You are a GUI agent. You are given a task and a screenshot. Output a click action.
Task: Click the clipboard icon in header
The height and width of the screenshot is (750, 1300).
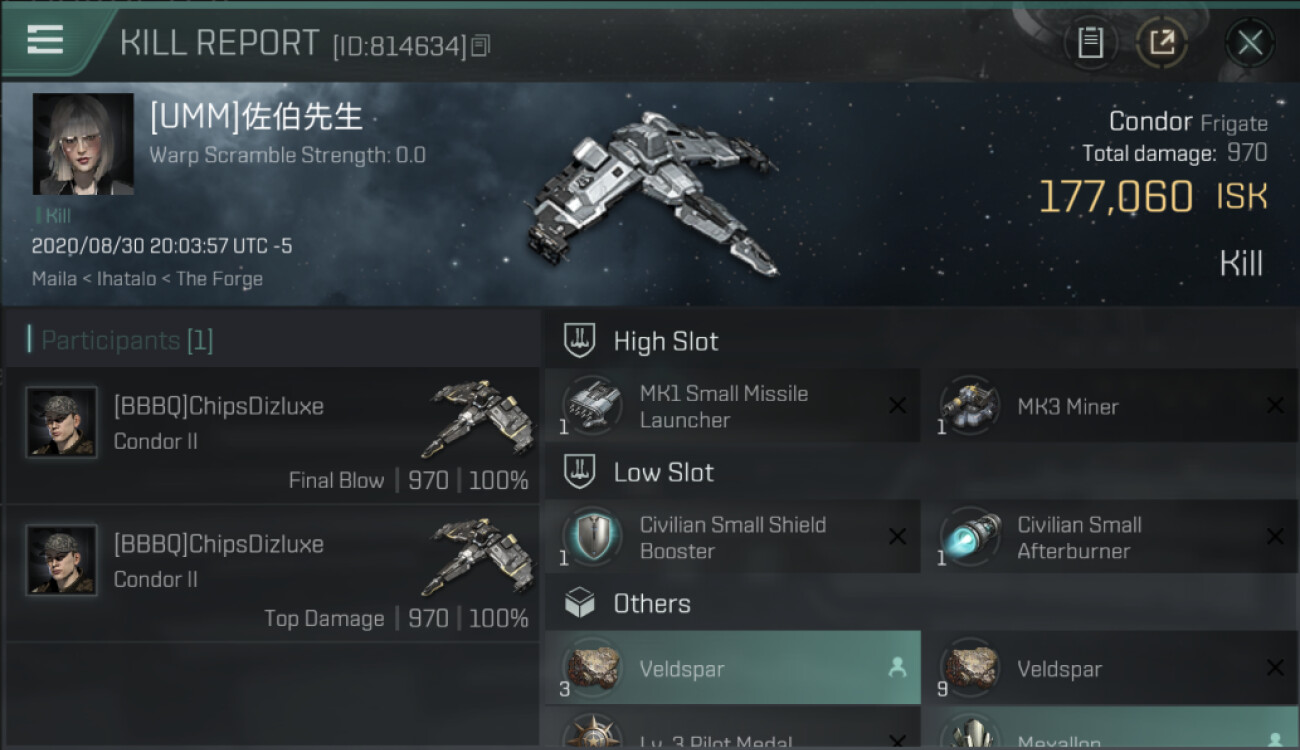(x=1090, y=43)
